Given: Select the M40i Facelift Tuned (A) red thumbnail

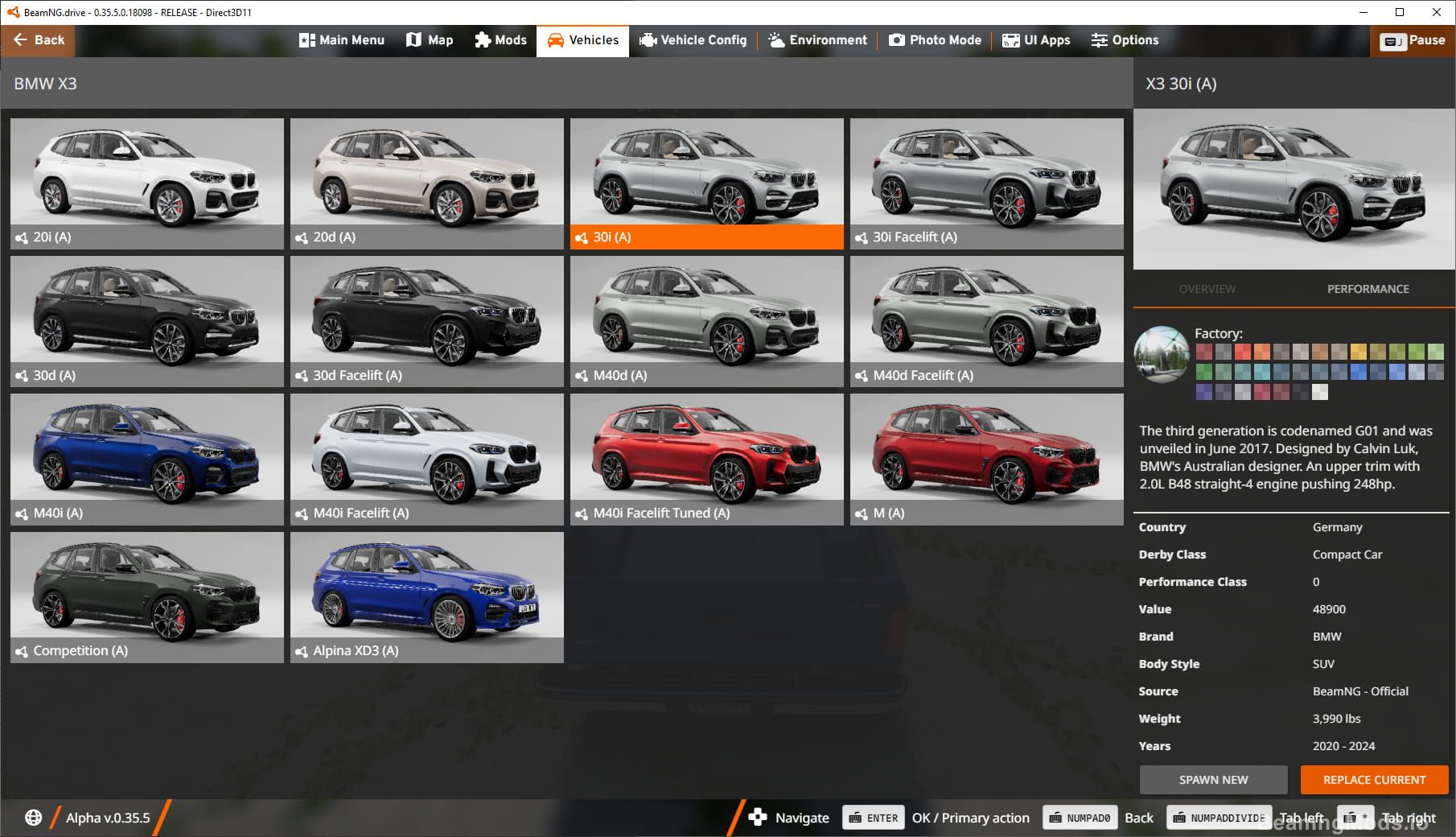Looking at the screenshot, I should 707,459.
